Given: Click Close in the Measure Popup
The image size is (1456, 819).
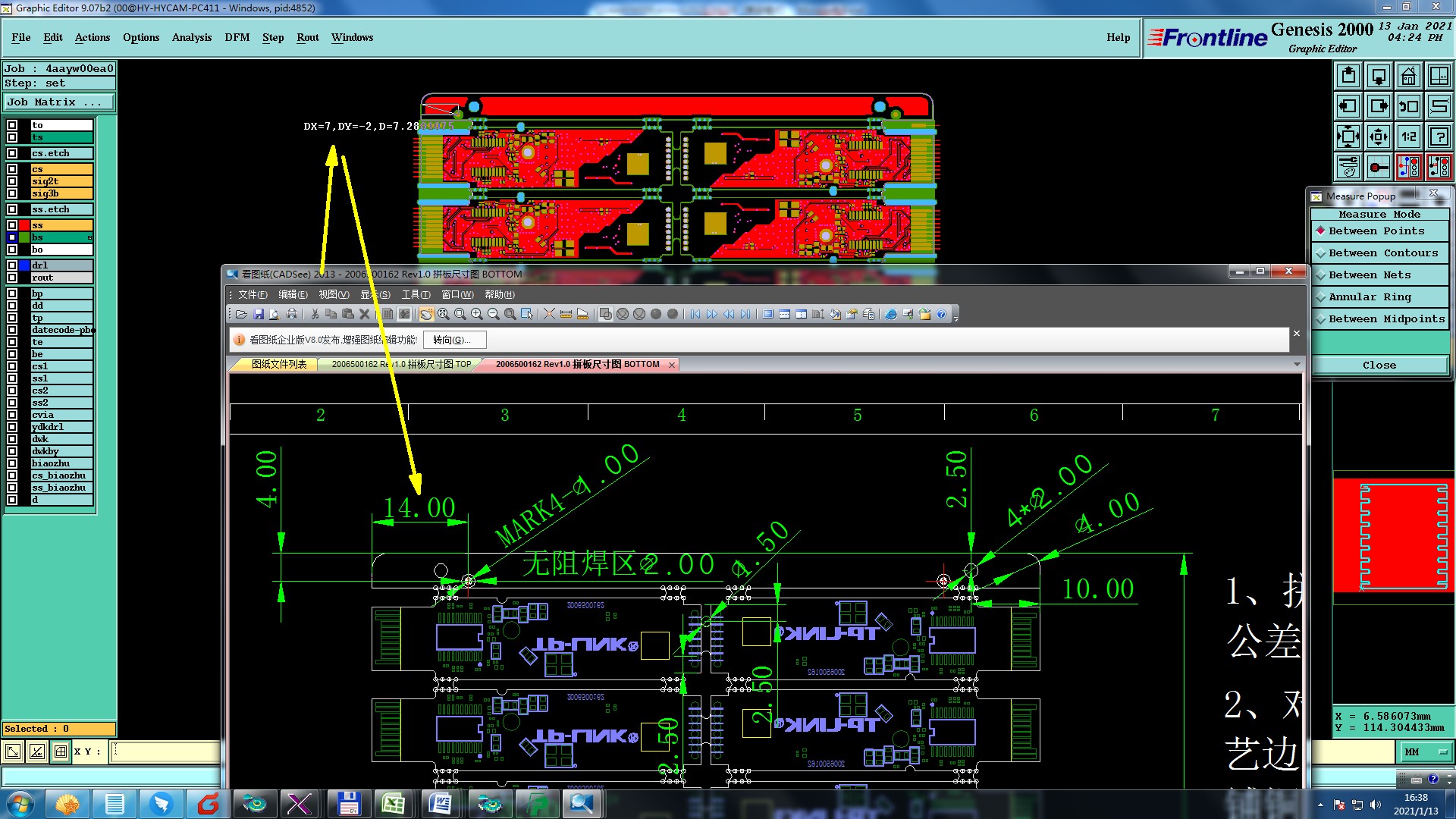Looking at the screenshot, I should tap(1379, 365).
